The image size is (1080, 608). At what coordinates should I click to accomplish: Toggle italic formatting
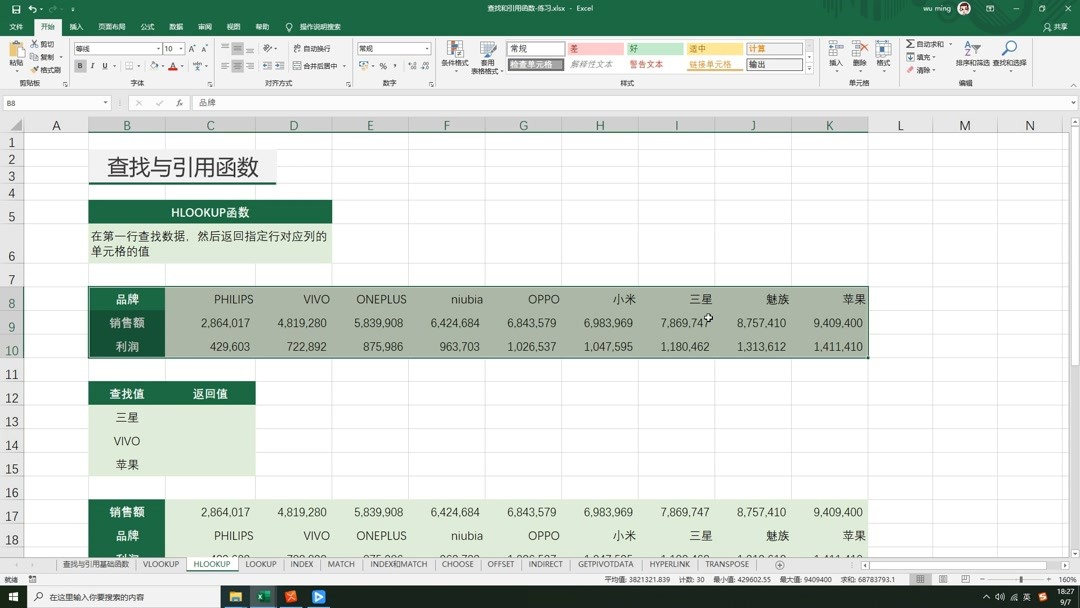click(x=92, y=66)
